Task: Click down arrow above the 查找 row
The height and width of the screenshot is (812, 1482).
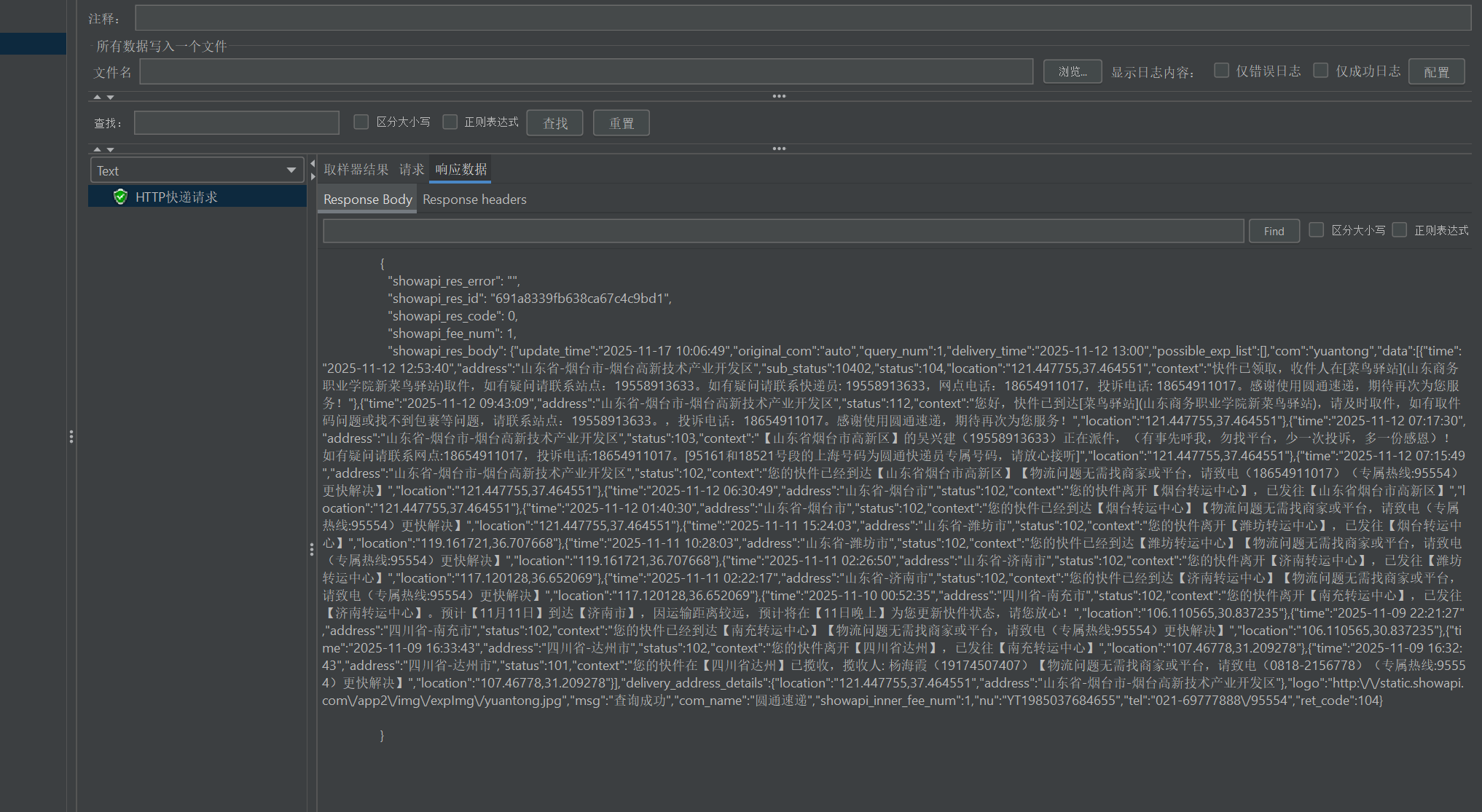Action: (111, 97)
